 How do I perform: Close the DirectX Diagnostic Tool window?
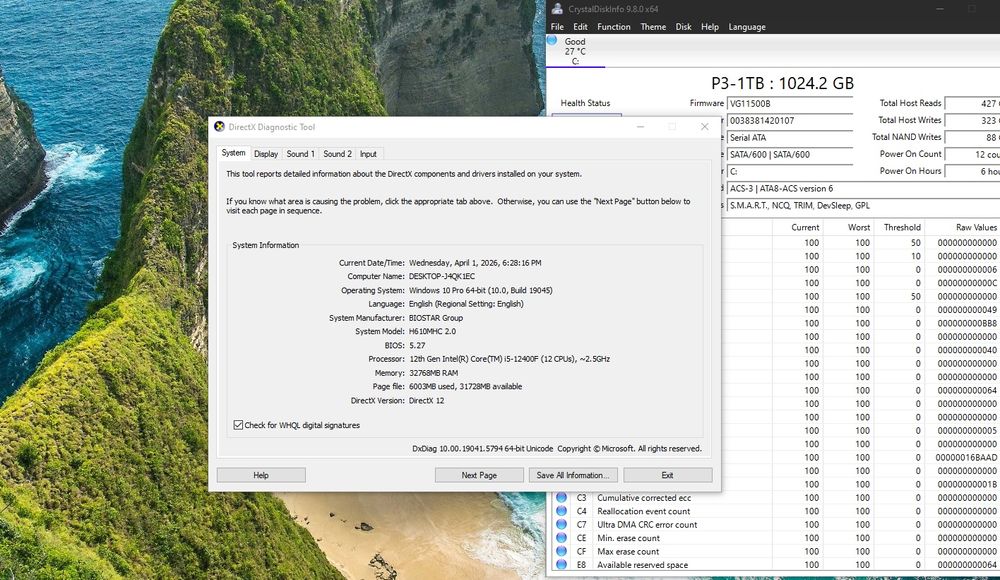pos(705,126)
